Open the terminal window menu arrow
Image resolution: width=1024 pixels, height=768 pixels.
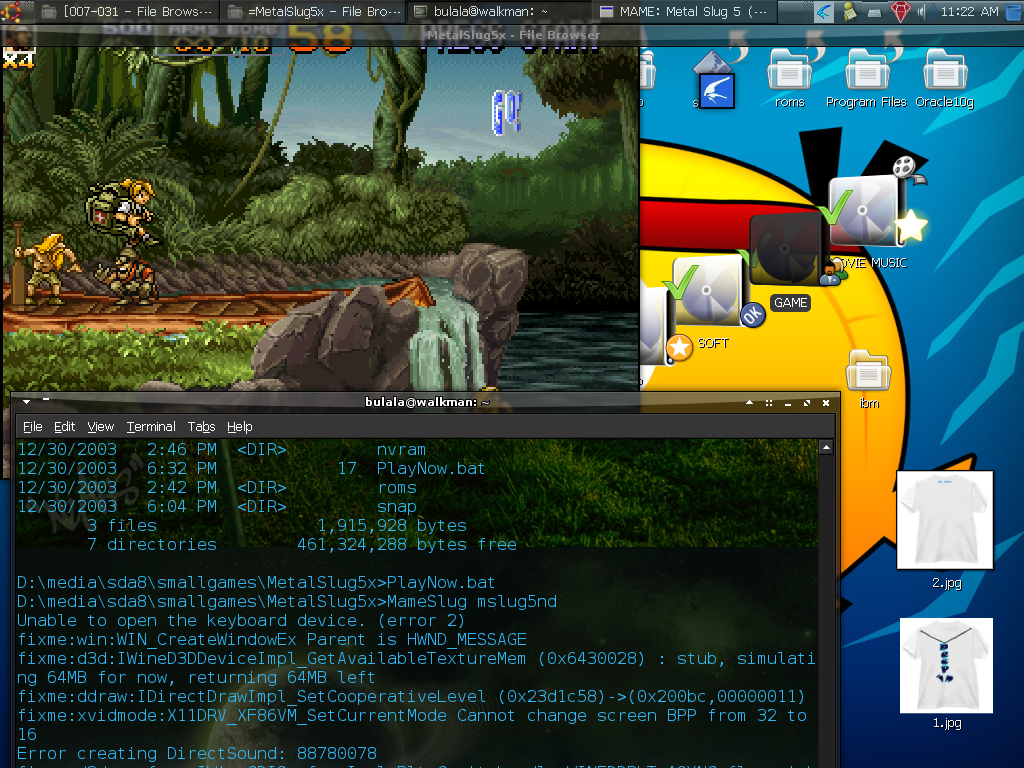pos(26,401)
